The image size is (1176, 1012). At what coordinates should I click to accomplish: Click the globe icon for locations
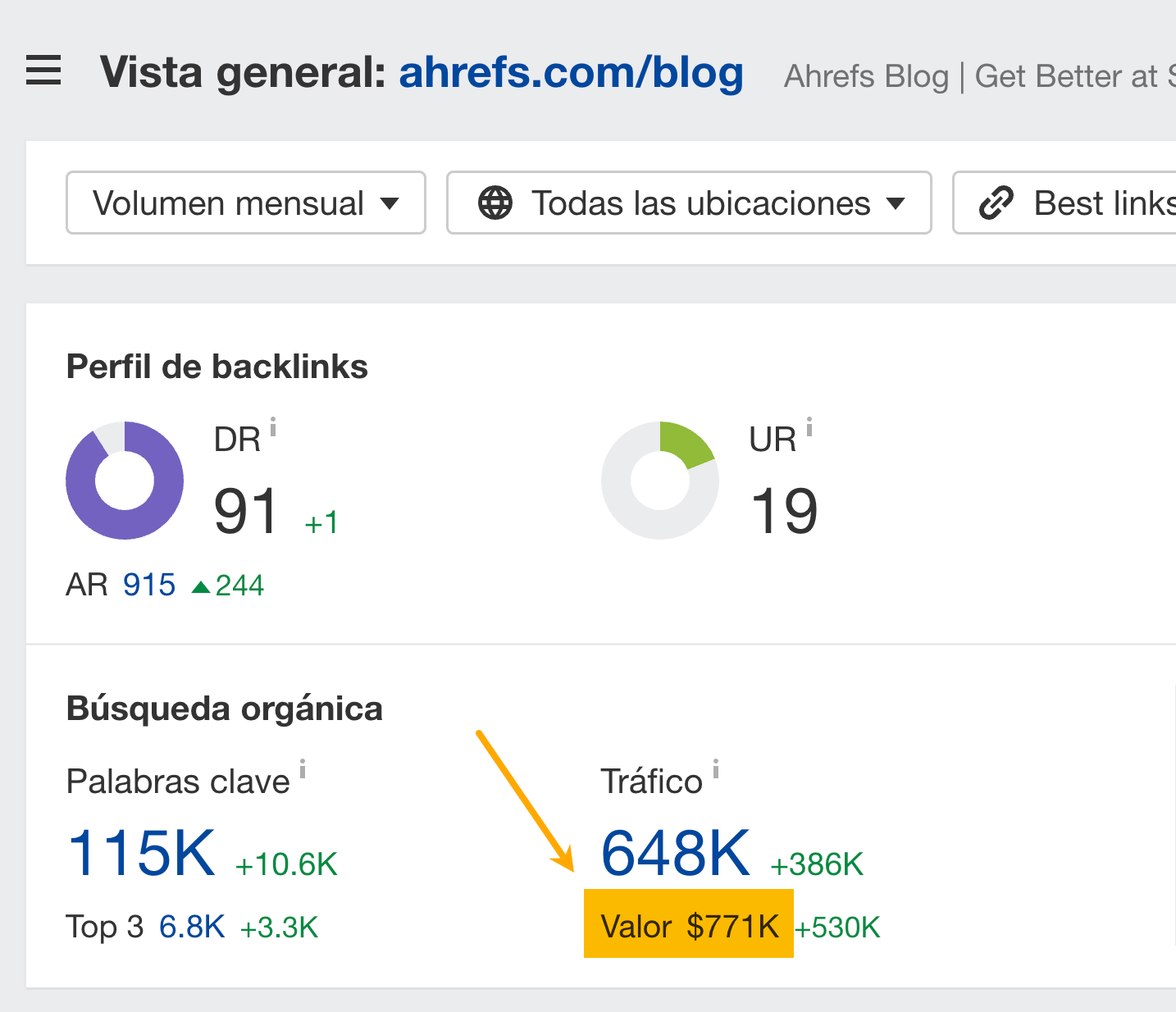(x=497, y=203)
